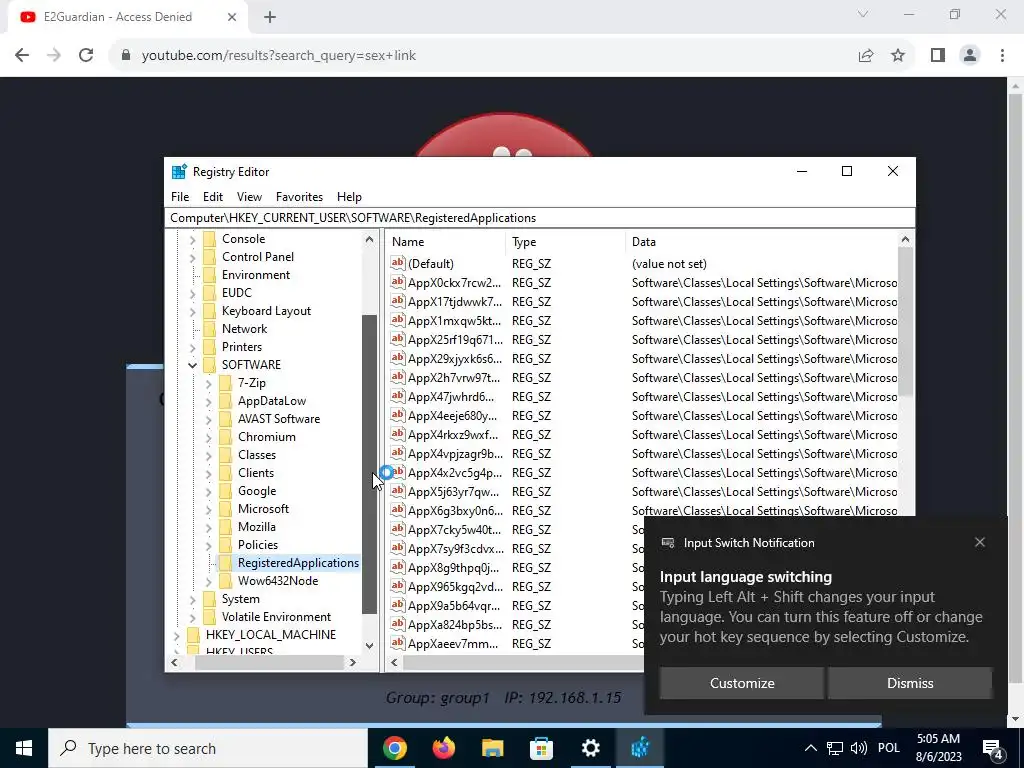Select the (Default) value icon
Viewport: 1024px width, 768px height.
click(398, 263)
